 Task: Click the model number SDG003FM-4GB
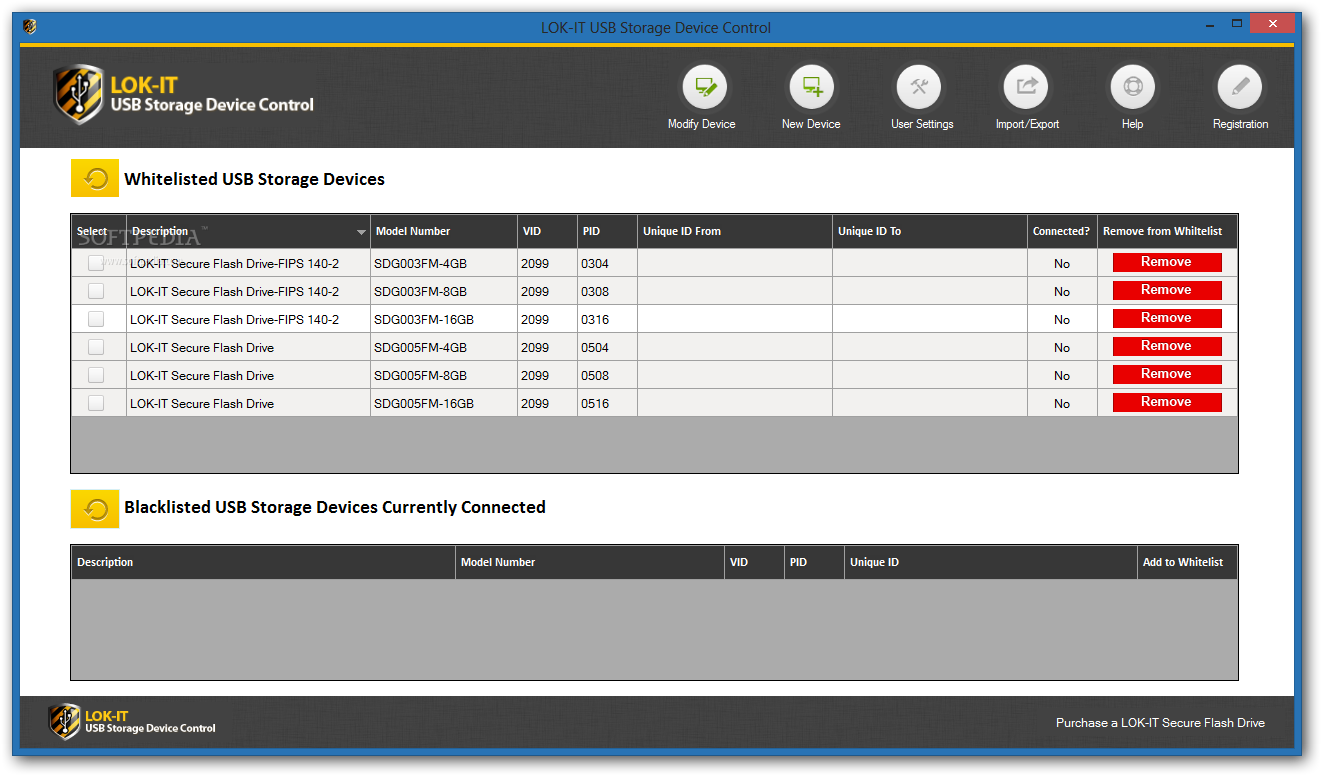[x=420, y=264]
